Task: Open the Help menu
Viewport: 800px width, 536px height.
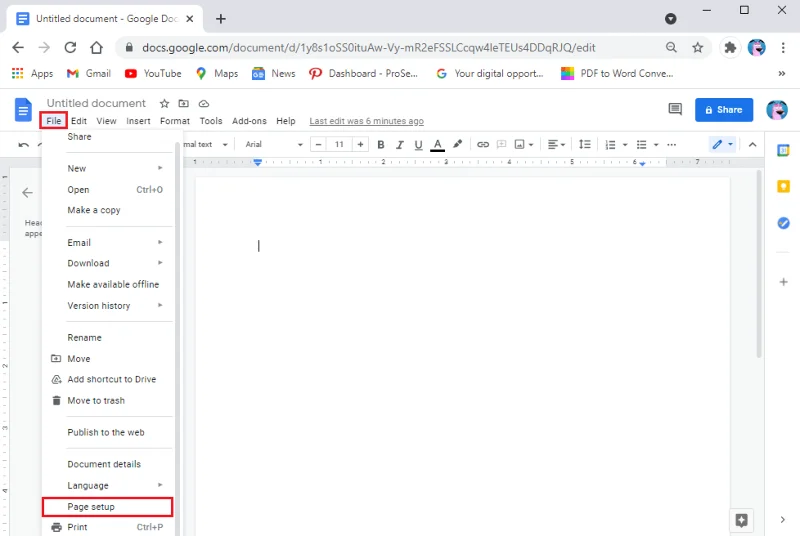Action: tap(286, 121)
